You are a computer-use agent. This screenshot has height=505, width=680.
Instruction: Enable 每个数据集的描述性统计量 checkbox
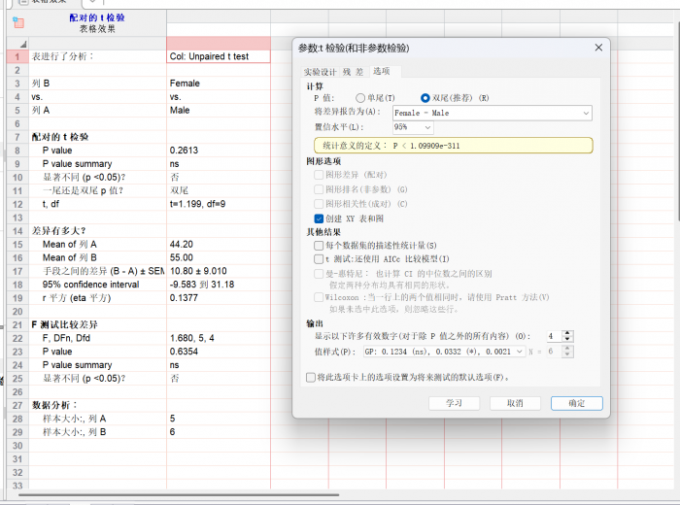[319, 245]
